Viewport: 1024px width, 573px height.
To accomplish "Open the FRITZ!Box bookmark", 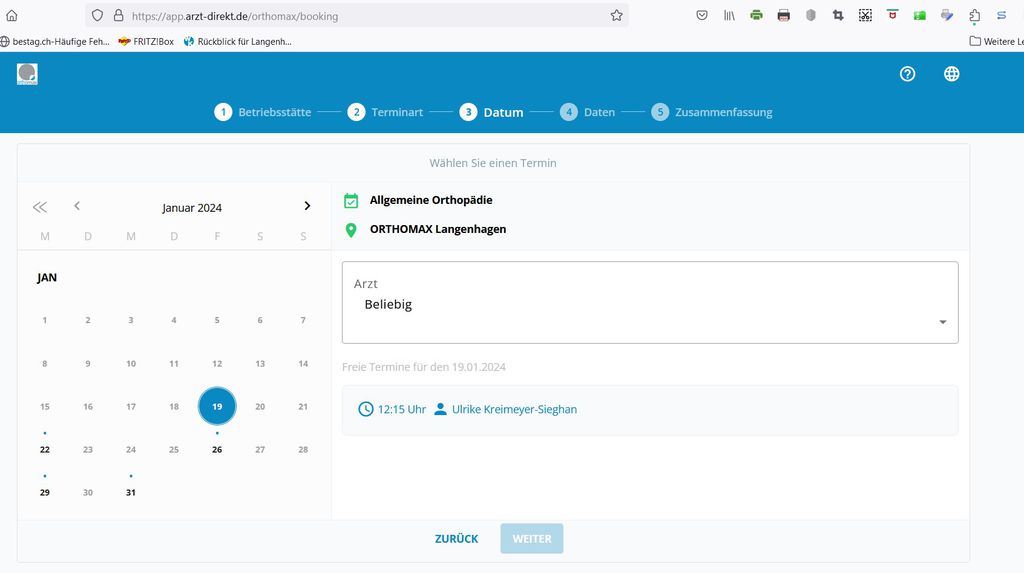I will tap(146, 41).
